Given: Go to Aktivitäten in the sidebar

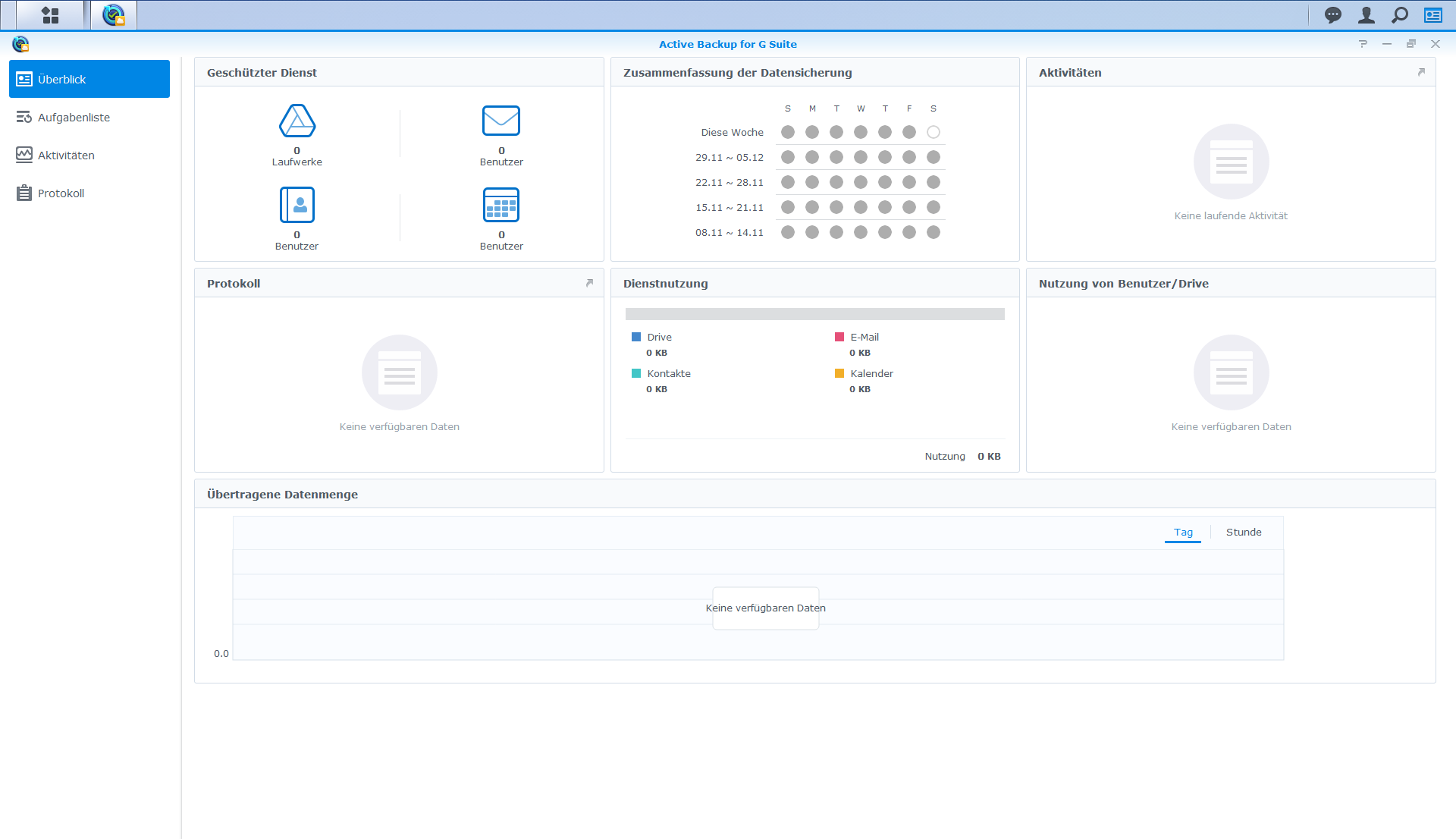Looking at the screenshot, I should pyautogui.click(x=66, y=156).
